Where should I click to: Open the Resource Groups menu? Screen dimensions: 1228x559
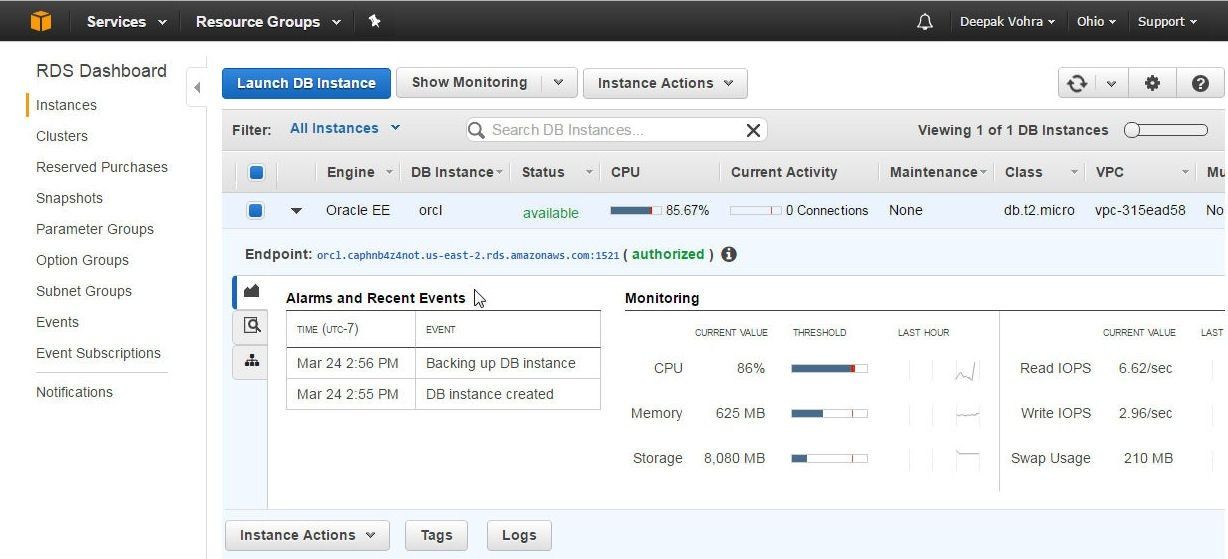point(268,21)
